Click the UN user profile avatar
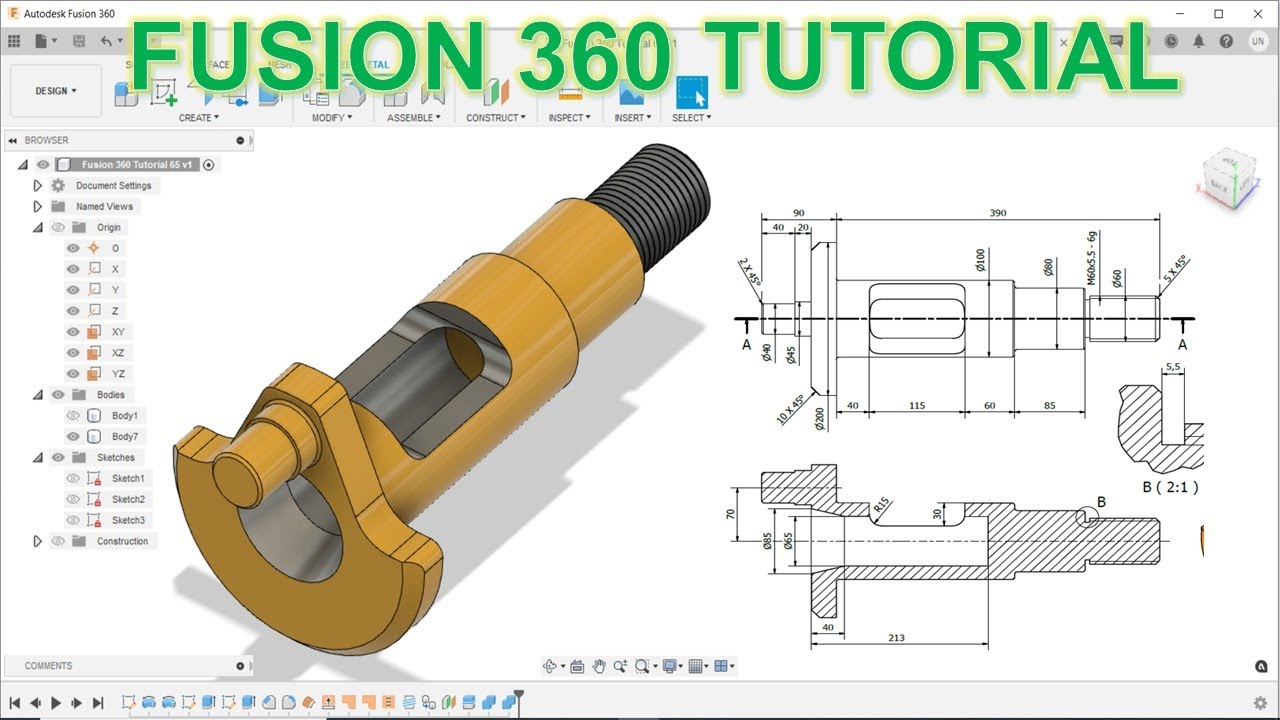This screenshot has width=1280, height=720. (x=1258, y=41)
